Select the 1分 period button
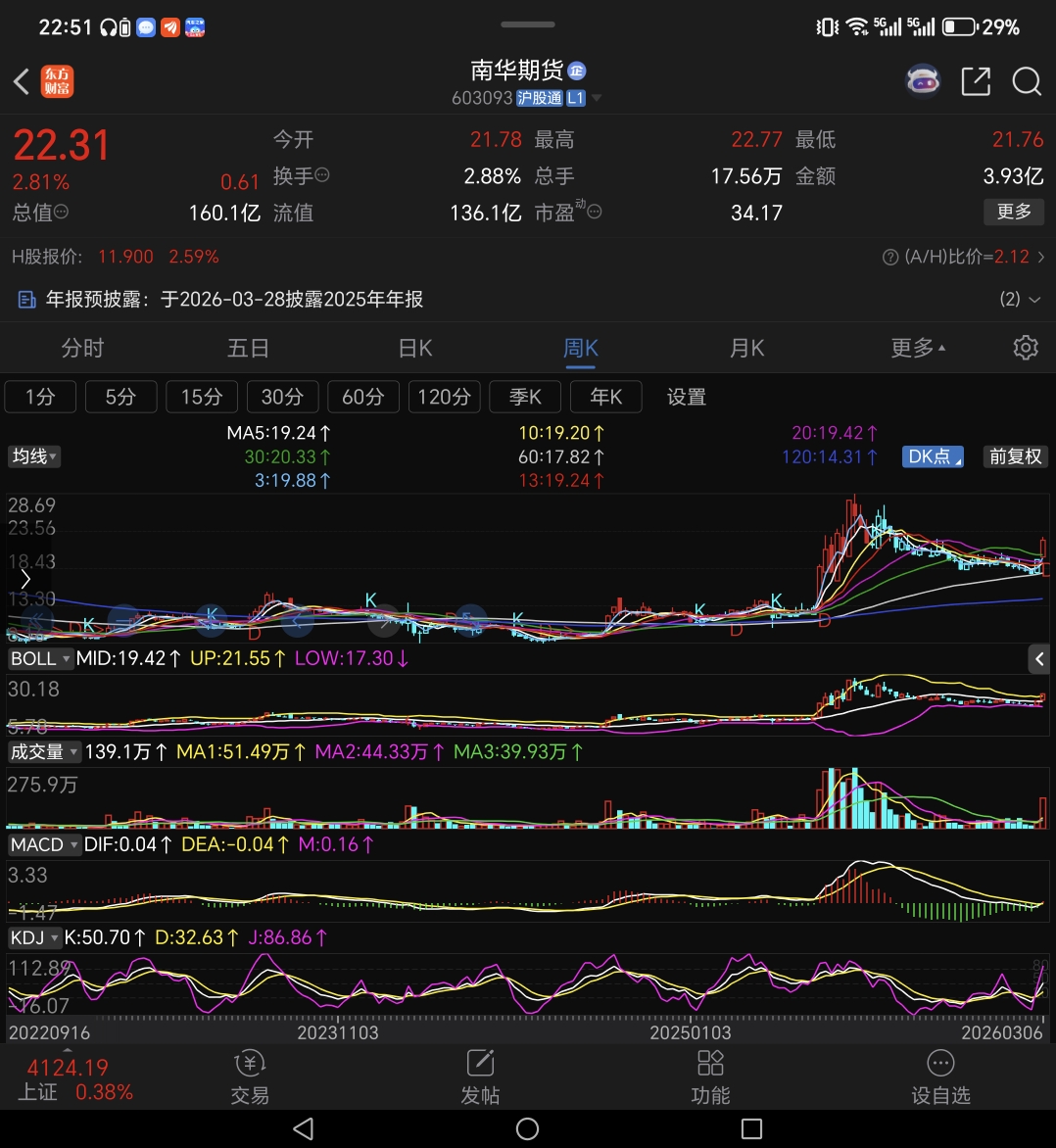 point(40,397)
